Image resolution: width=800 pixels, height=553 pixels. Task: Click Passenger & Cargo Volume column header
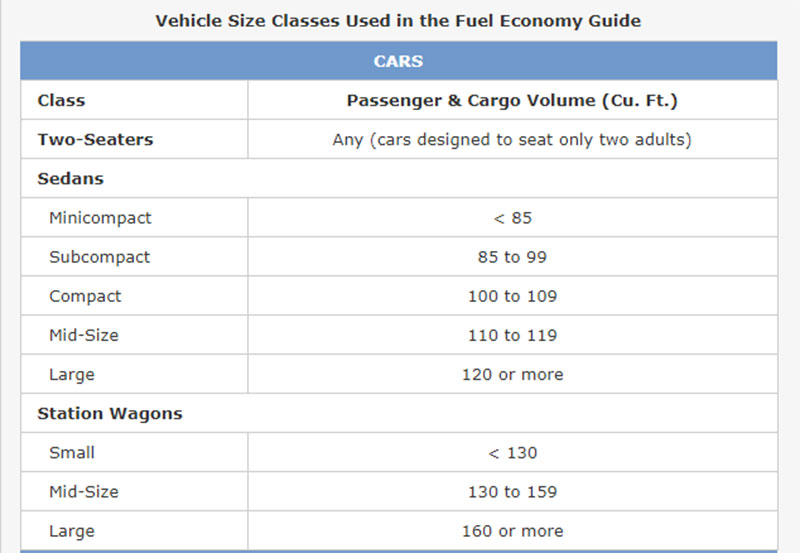(x=512, y=100)
